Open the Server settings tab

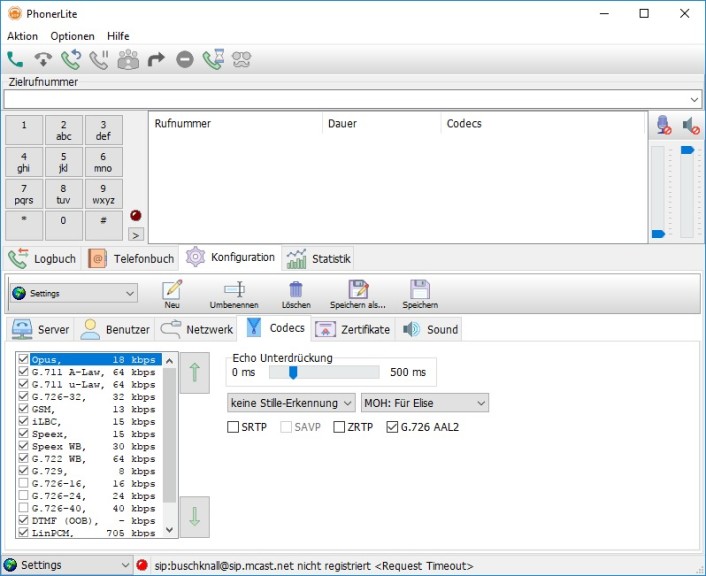point(41,329)
